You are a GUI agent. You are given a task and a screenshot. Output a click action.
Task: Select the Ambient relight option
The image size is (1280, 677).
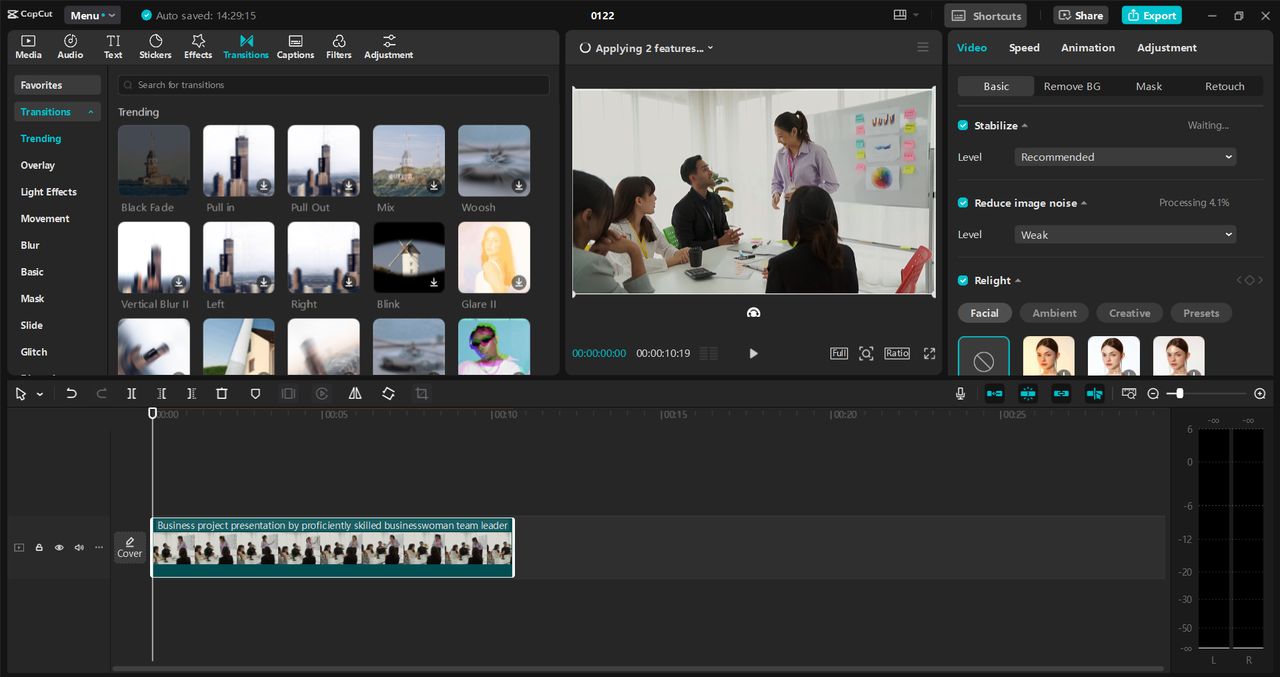click(x=1055, y=313)
